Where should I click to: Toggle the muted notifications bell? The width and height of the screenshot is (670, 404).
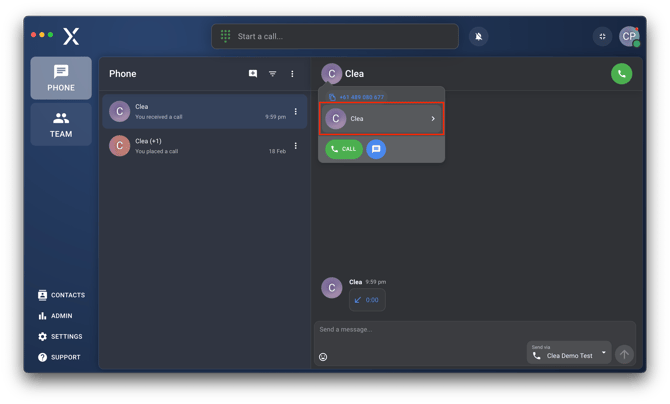click(479, 37)
